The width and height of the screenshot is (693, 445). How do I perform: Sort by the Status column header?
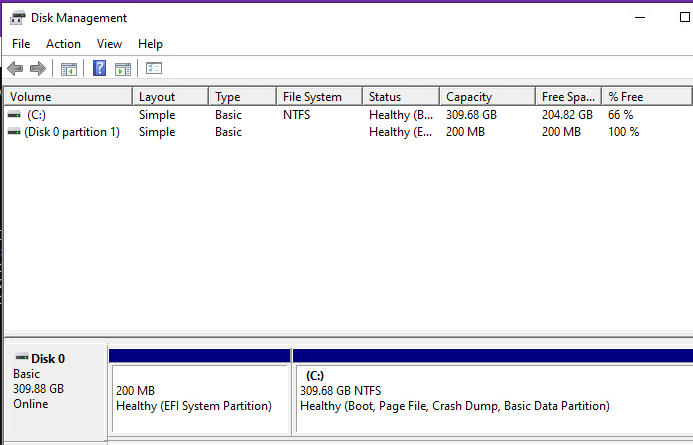click(x=401, y=96)
